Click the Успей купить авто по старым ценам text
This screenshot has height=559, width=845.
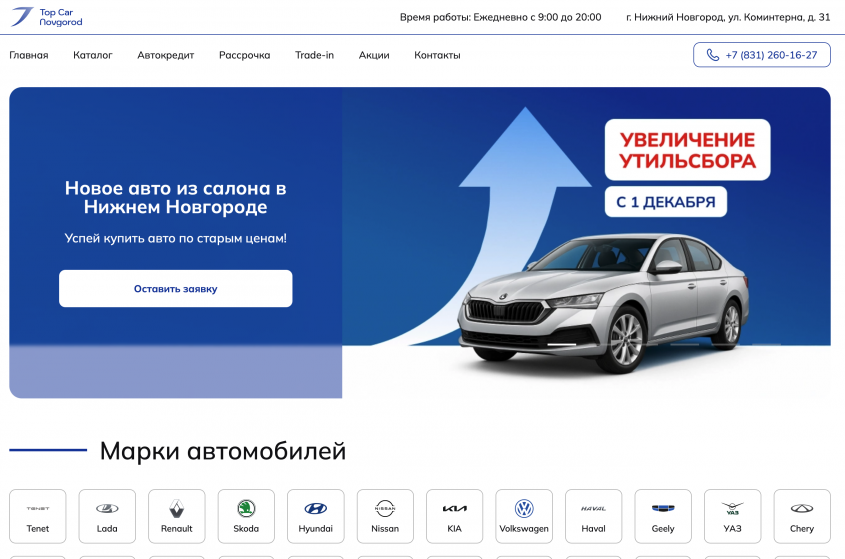[x=176, y=238]
